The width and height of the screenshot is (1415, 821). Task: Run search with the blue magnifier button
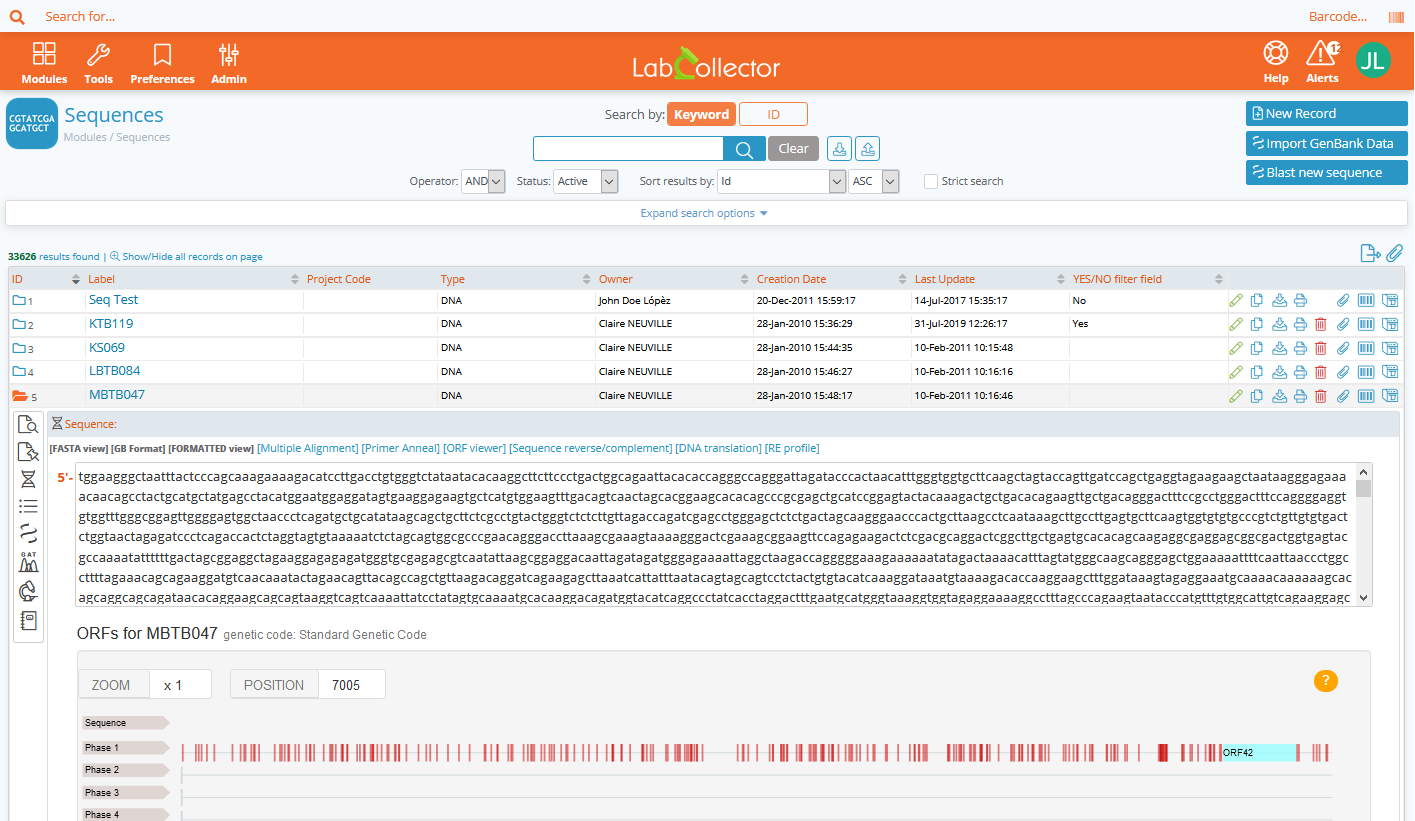tap(744, 148)
